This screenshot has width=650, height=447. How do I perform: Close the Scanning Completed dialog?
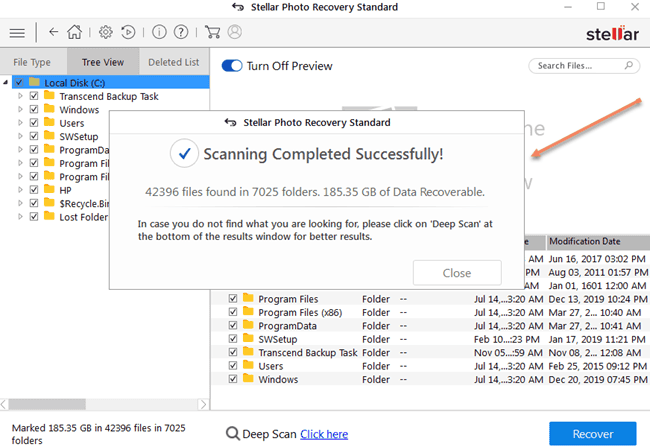(x=457, y=273)
